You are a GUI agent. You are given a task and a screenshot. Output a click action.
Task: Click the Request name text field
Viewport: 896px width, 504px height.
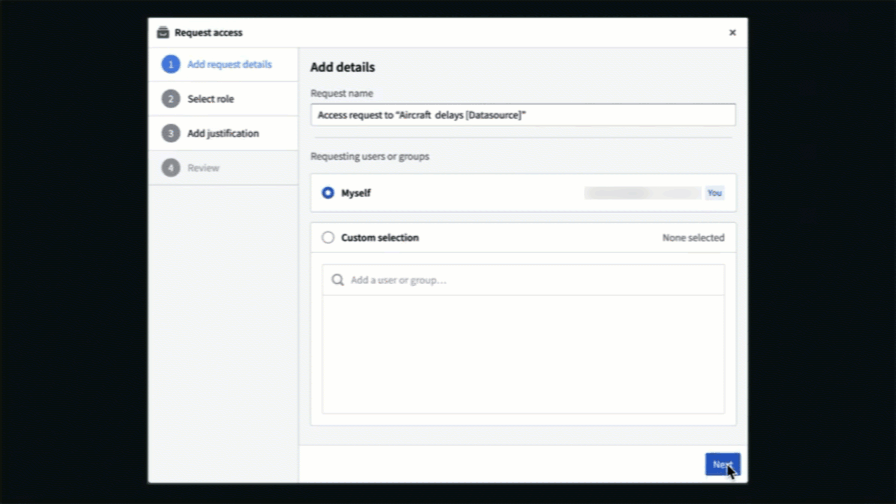(x=523, y=115)
